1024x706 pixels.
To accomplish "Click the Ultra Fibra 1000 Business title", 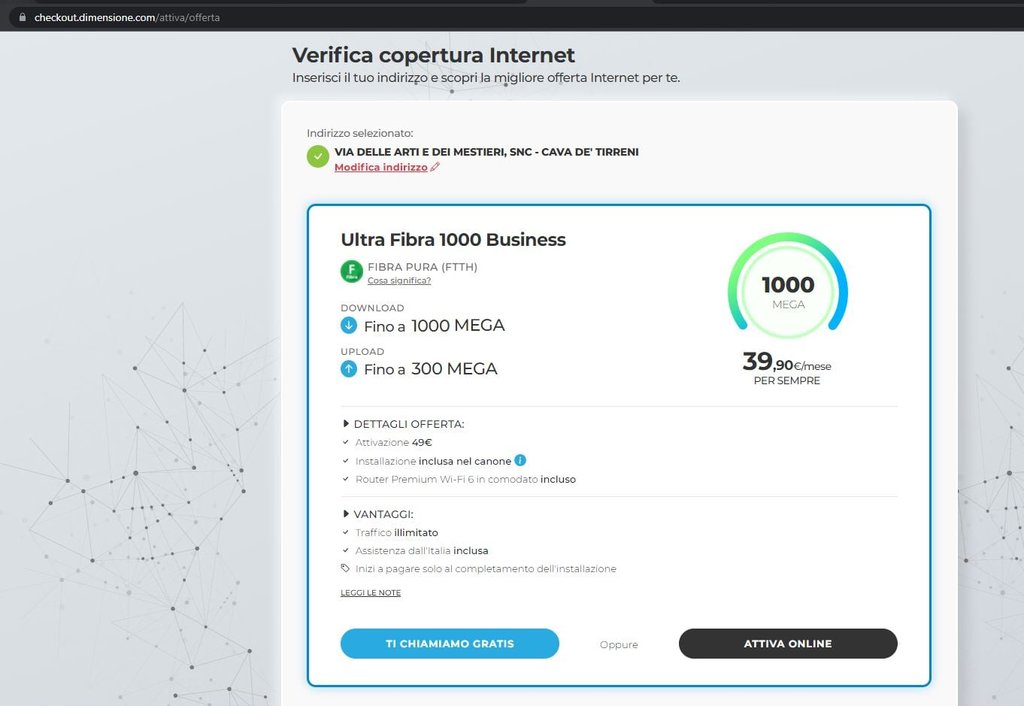I will (x=453, y=240).
